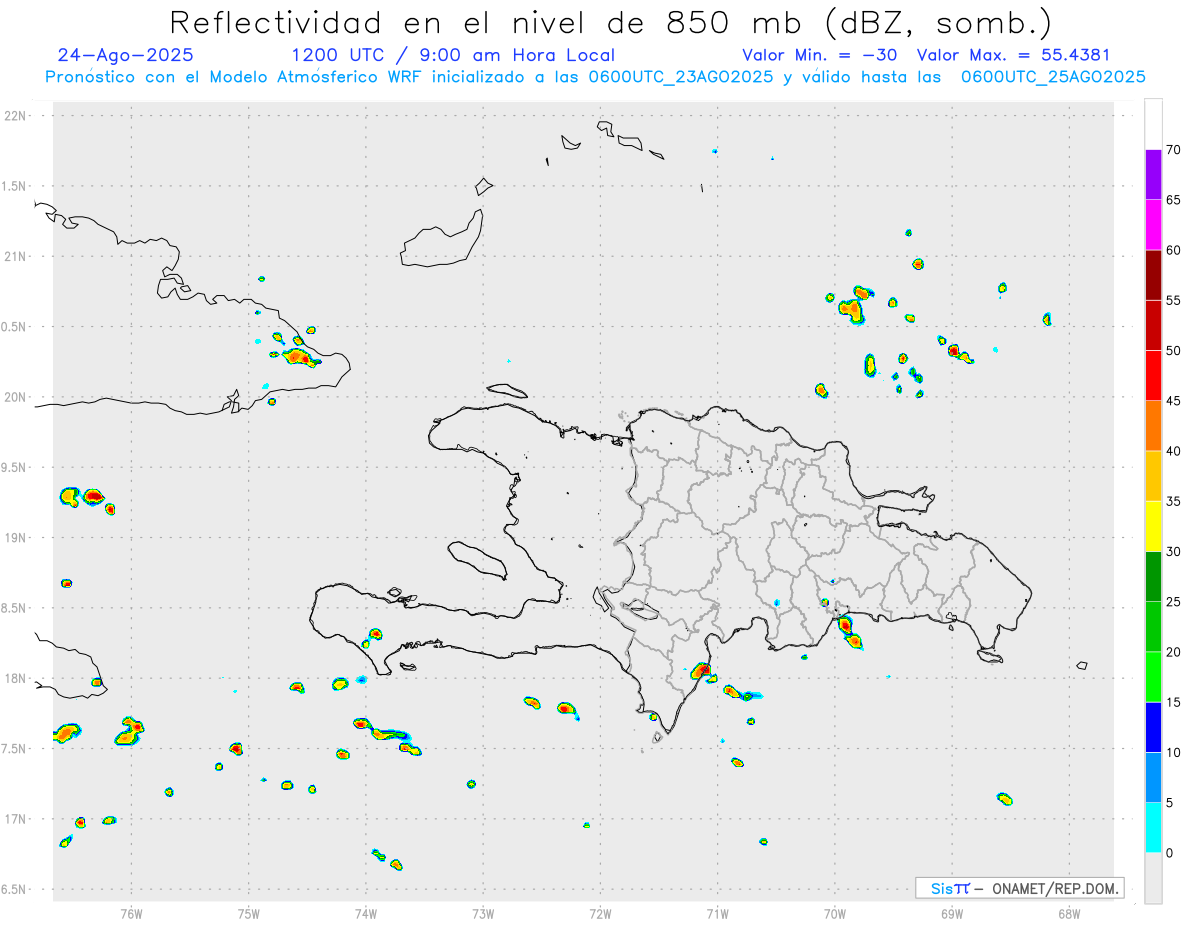Image resolution: width=1200 pixels, height=927 pixels.
Task: Pick the dark green 25-30 dBZ legend swatch
Action: pos(1154,577)
